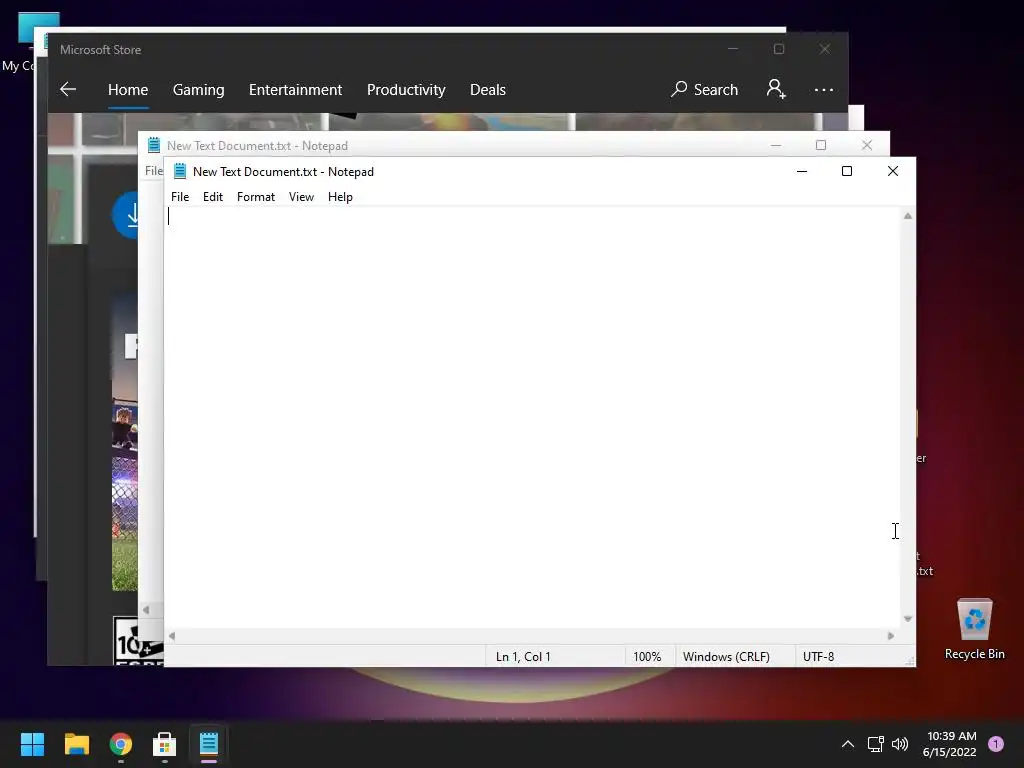Click the horizontal scrollbar left arrow in Notepad
1024x768 pixels.
pyautogui.click(x=172, y=635)
